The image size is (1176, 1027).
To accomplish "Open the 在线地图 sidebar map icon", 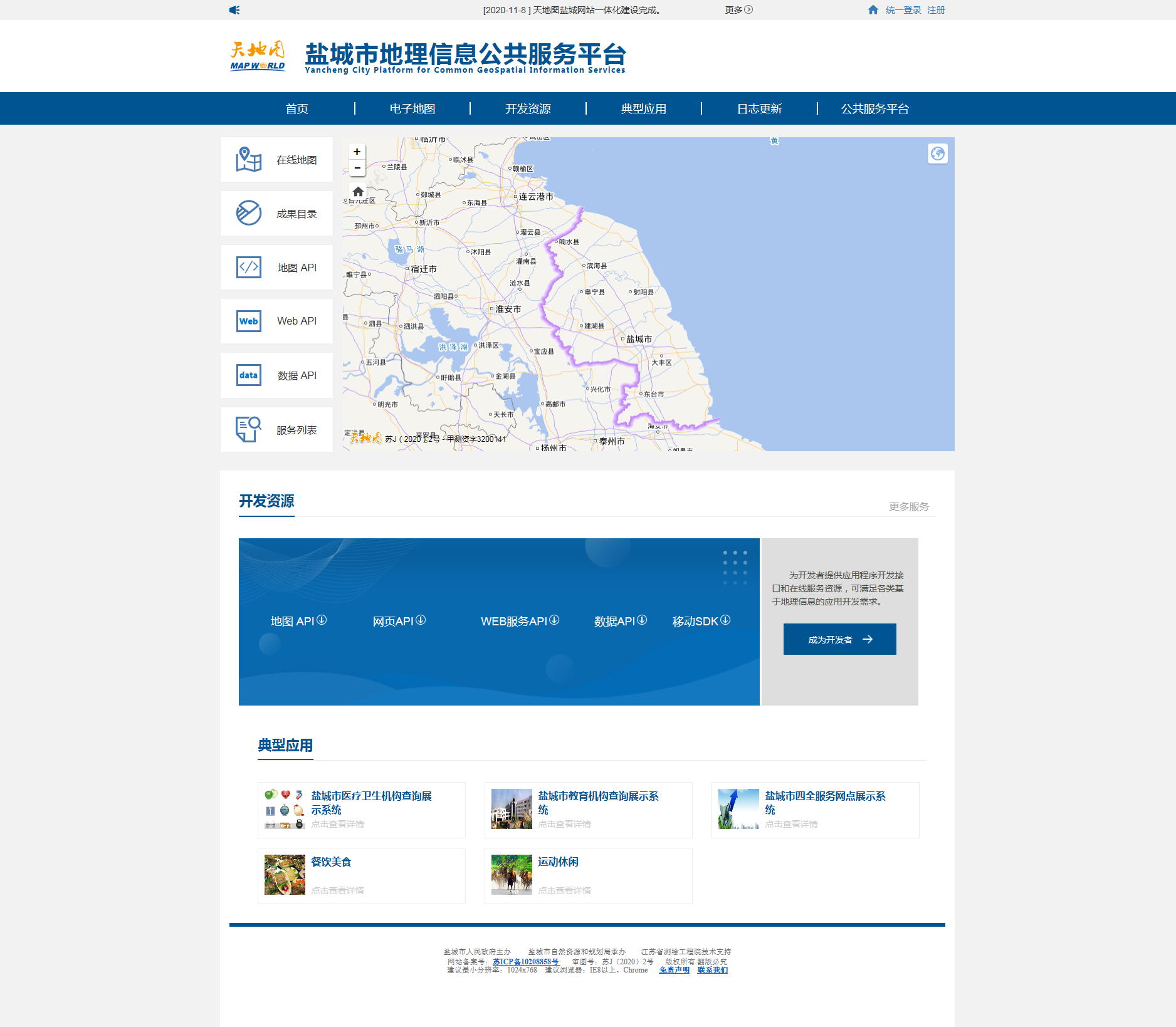I will [249, 160].
